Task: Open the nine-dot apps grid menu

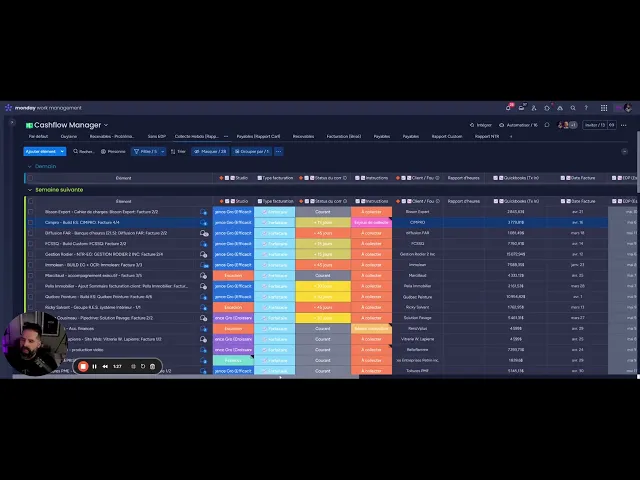Action: (604, 108)
